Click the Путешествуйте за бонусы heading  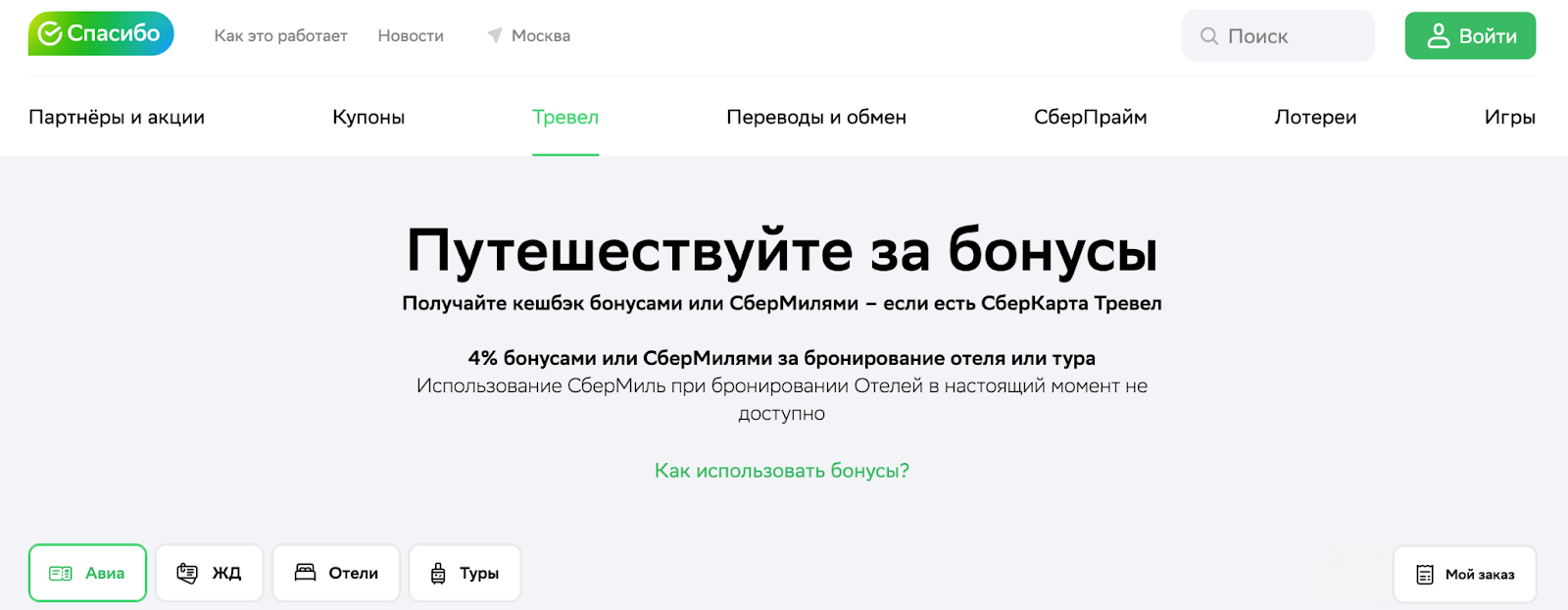pos(782,250)
